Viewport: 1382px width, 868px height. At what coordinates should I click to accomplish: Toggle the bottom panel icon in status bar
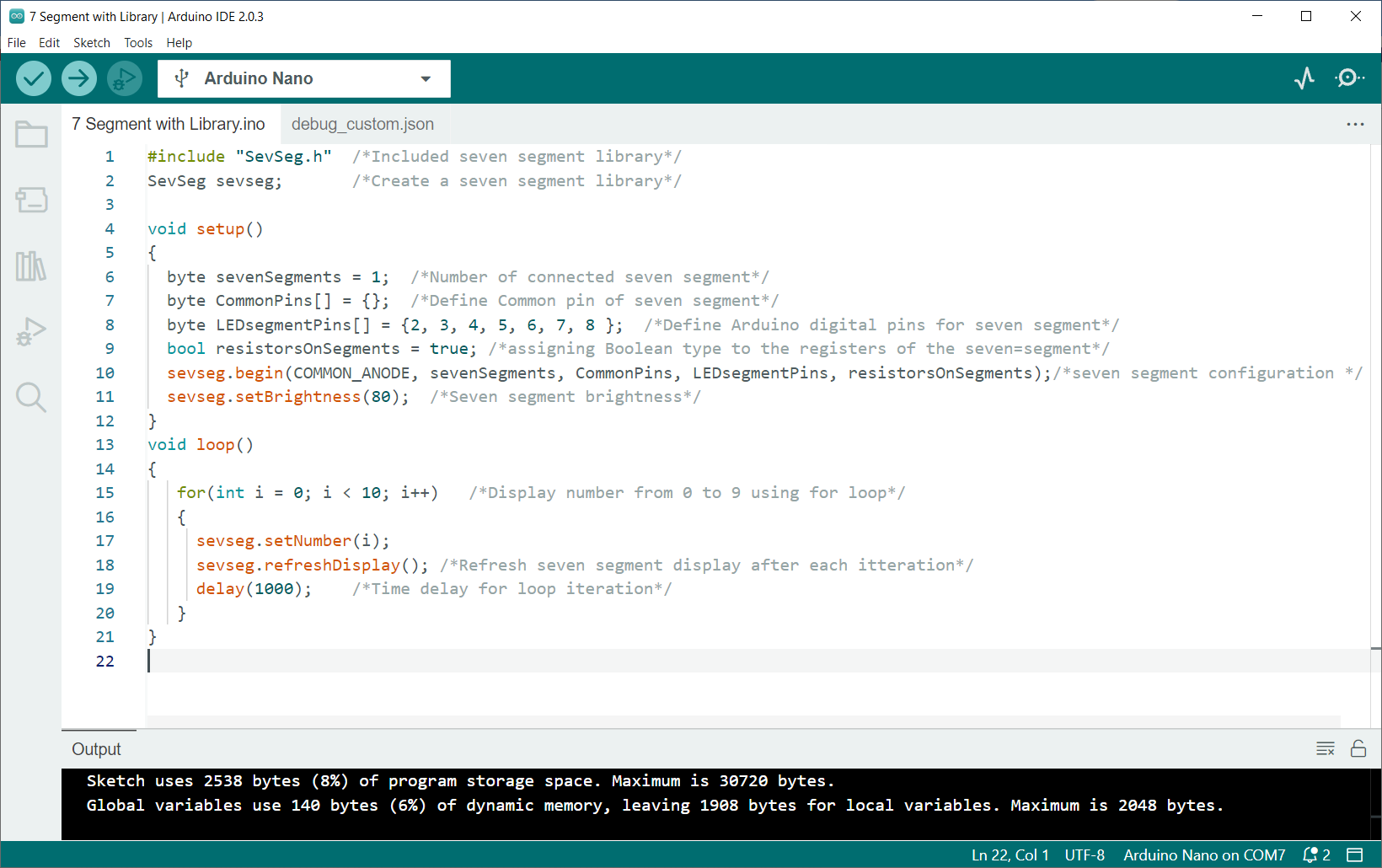click(1355, 855)
